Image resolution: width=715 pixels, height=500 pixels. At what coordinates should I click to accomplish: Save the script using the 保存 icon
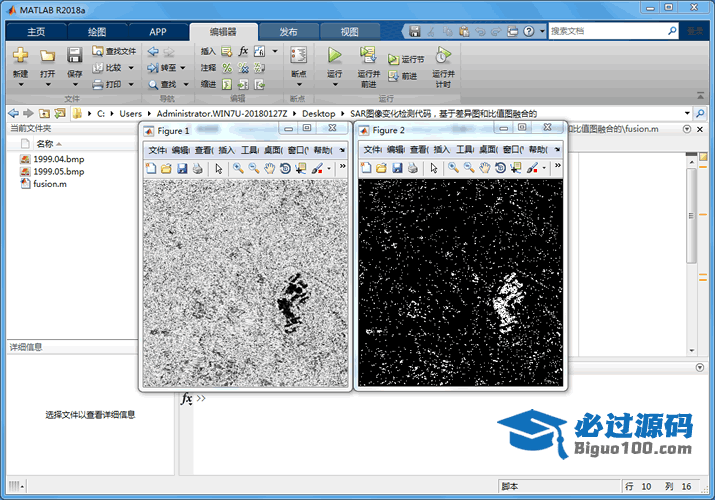point(74,55)
